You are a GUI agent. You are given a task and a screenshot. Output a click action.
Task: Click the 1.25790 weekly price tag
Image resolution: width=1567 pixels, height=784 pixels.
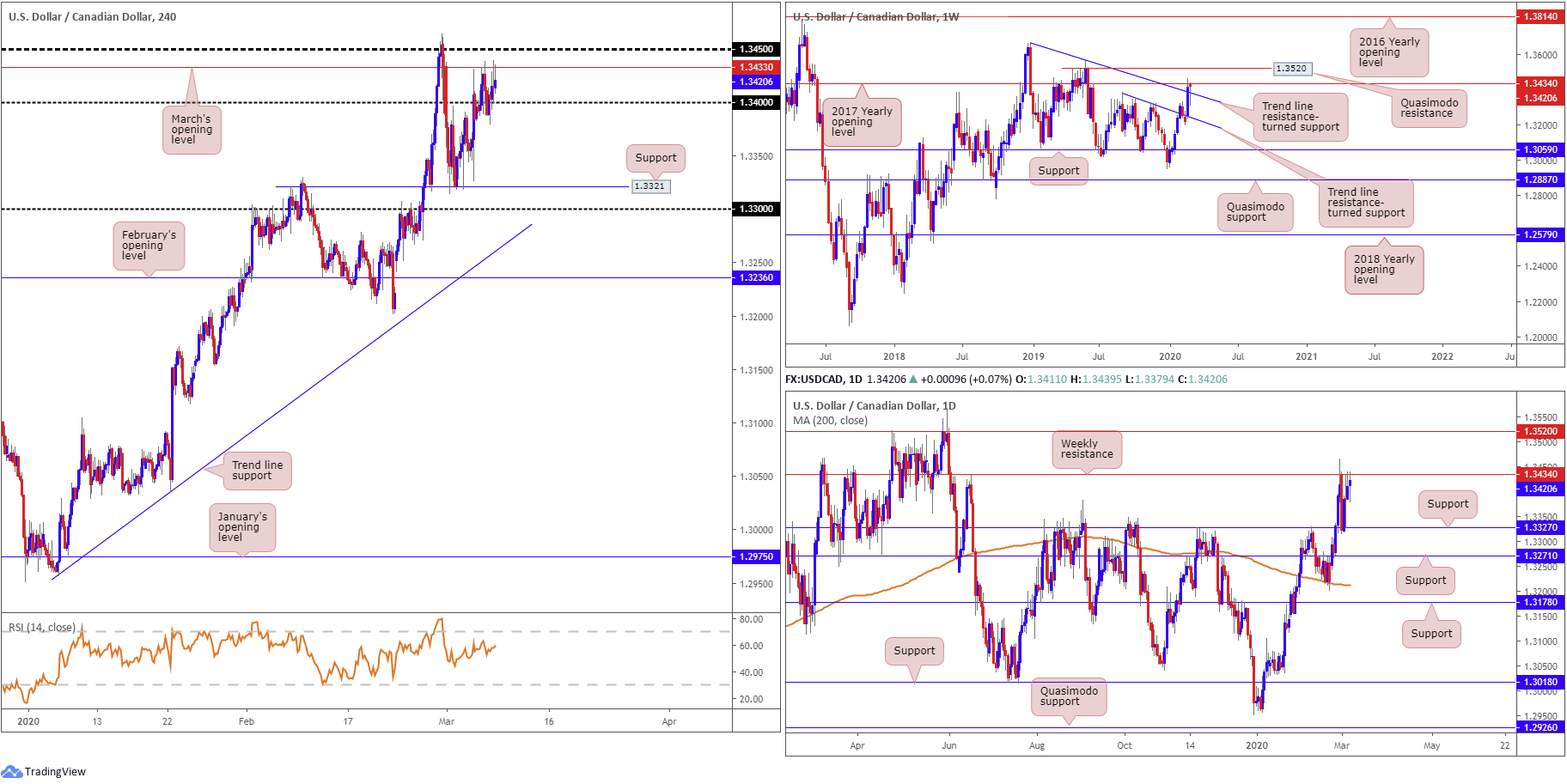[1540, 234]
